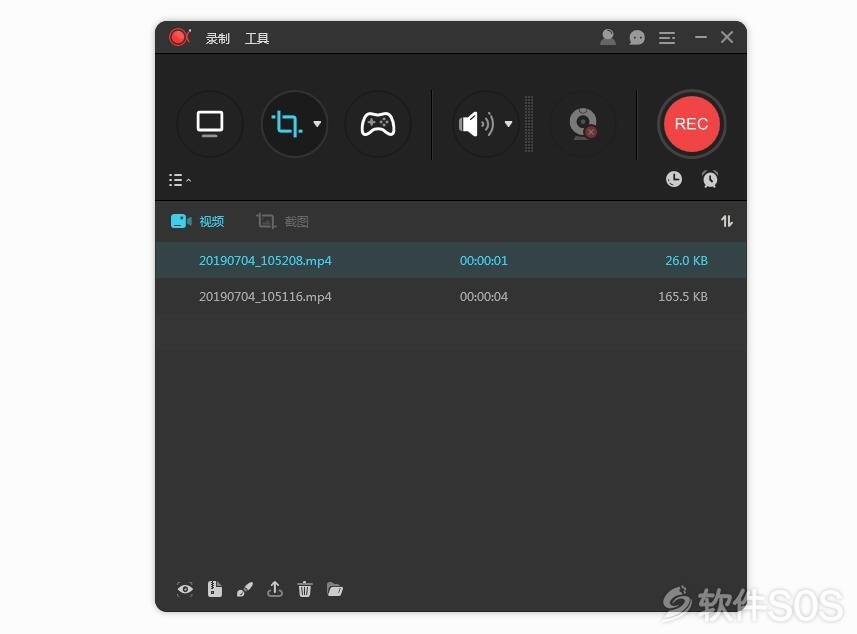
Task: Select file 20190704_105208.mp4
Action: pyautogui.click(x=265, y=261)
